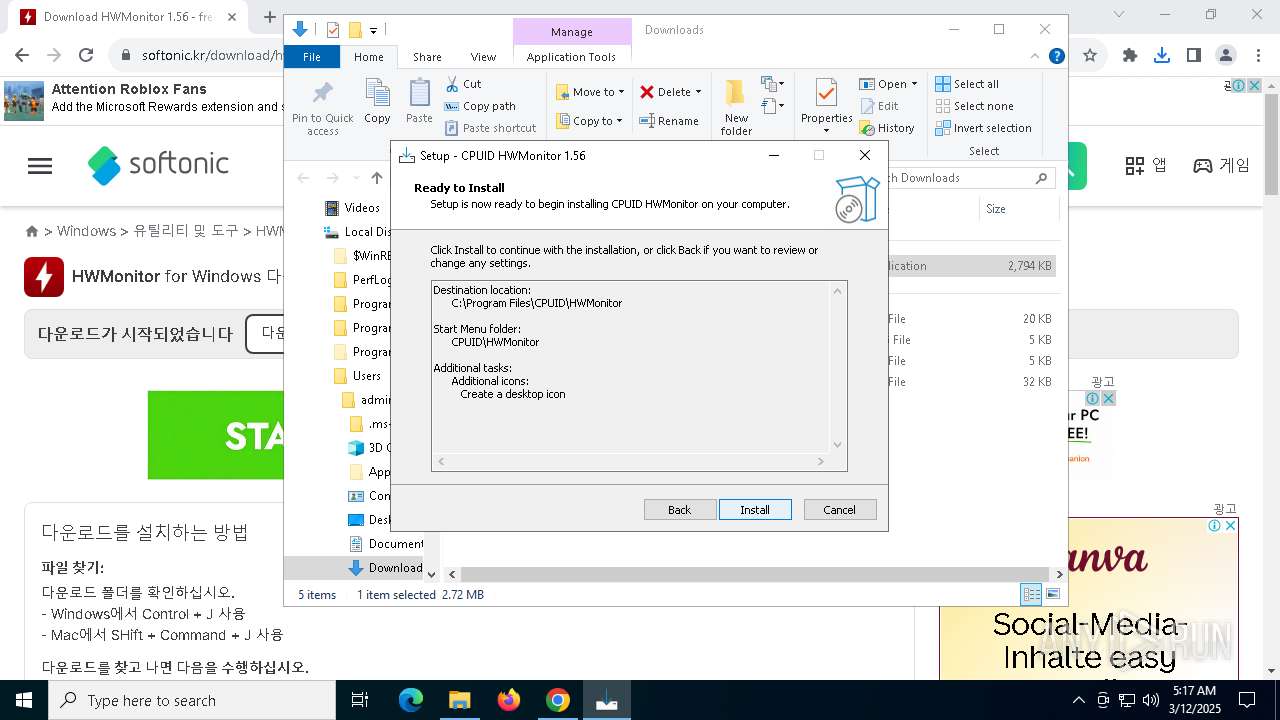The width and height of the screenshot is (1280, 720).
Task: Open the Copy to dropdown
Action: tap(590, 121)
